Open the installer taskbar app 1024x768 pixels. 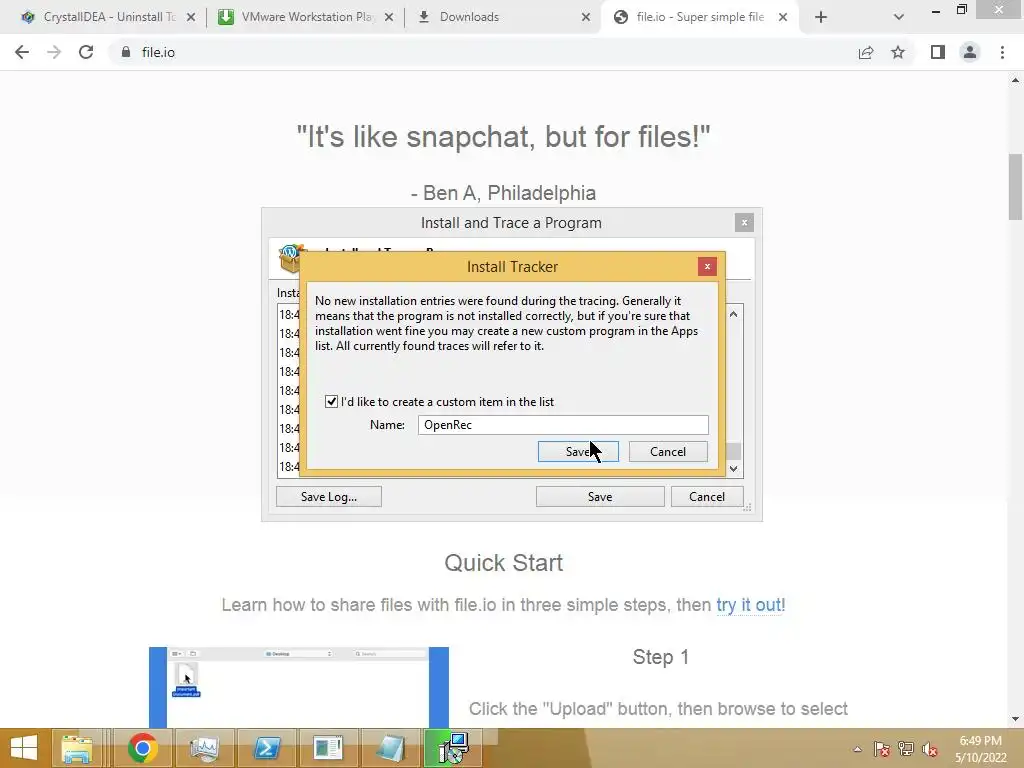click(x=453, y=748)
